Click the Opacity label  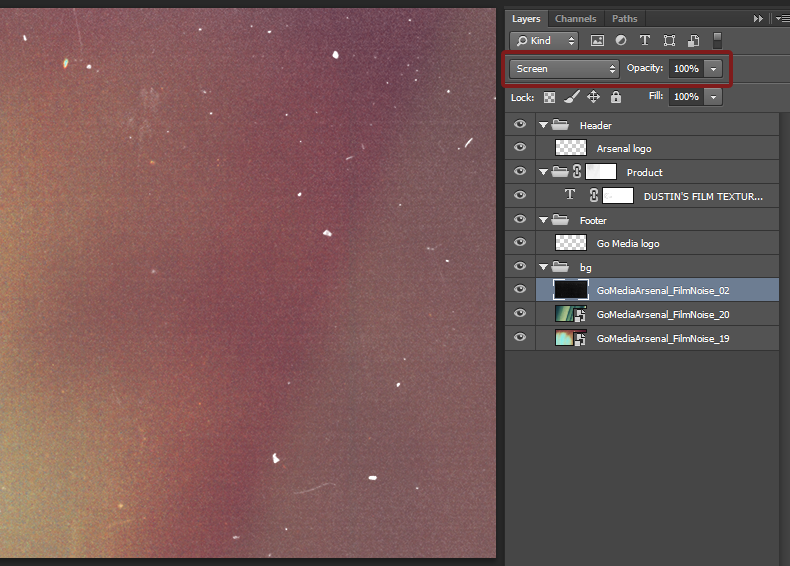(x=644, y=68)
